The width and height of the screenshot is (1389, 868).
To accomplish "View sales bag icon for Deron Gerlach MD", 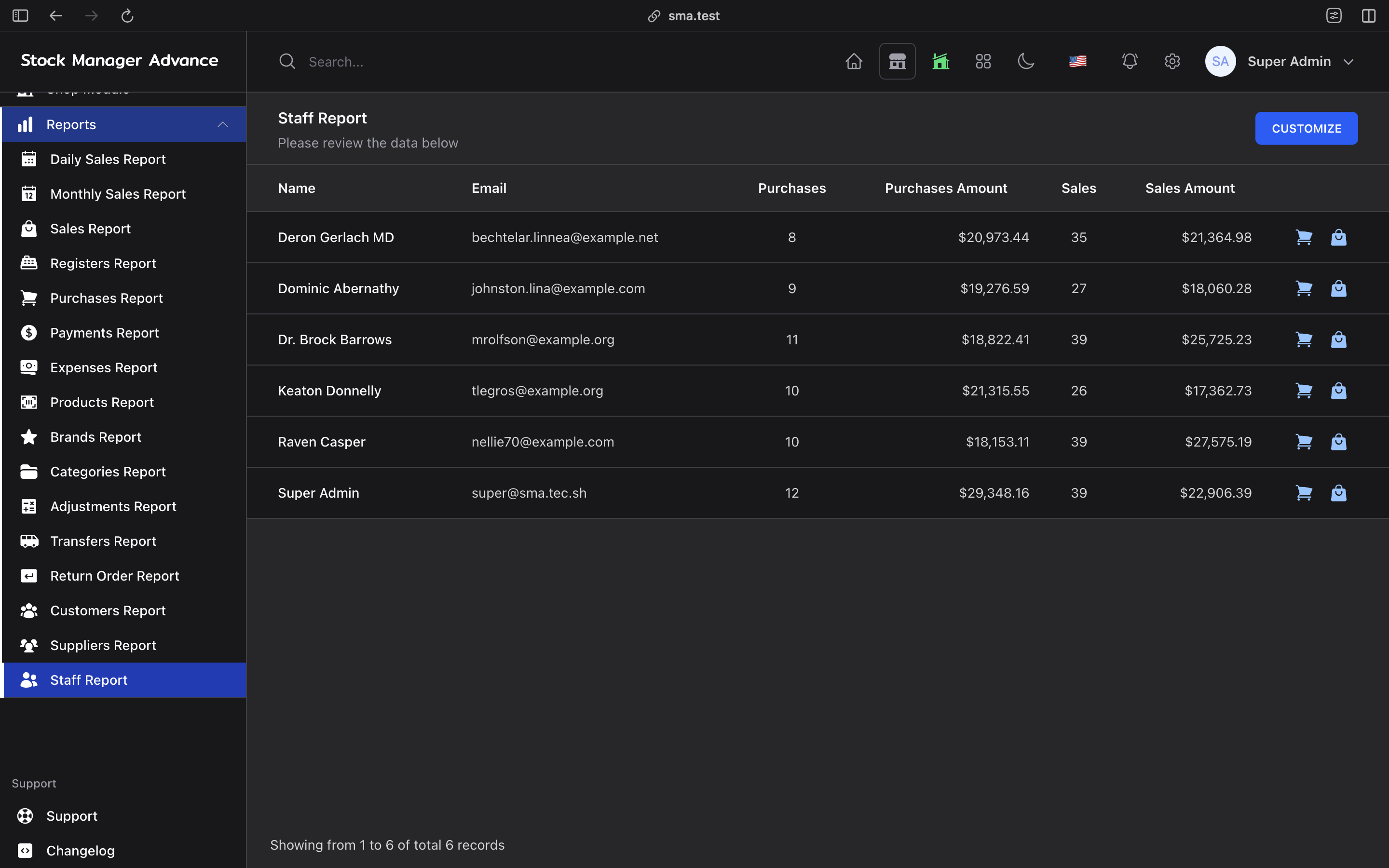I will coord(1338,238).
